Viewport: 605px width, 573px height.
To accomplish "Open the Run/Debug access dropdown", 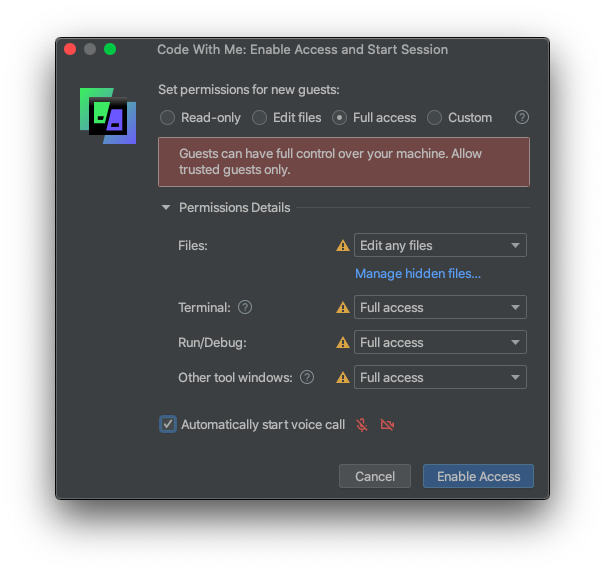I will [440, 342].
